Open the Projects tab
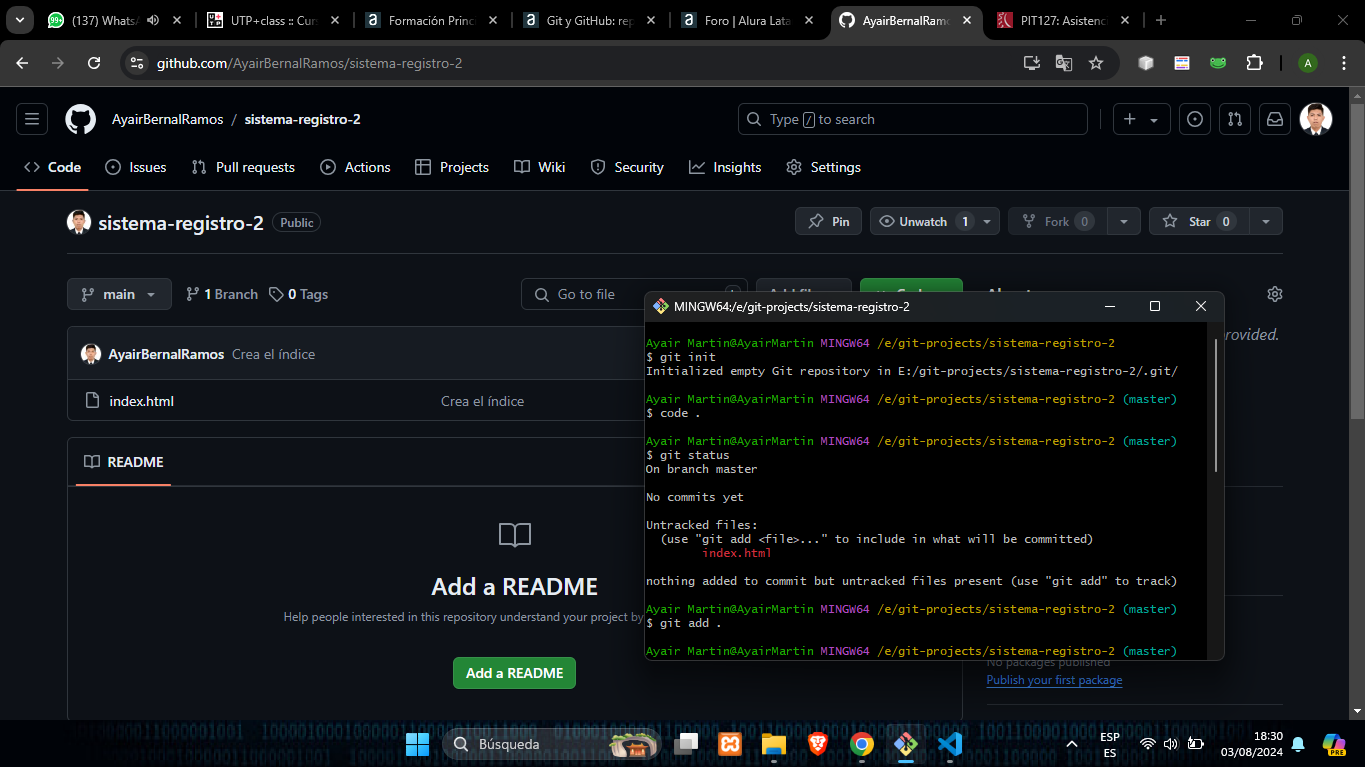The image size is (1365, 767). coord(452,167)
